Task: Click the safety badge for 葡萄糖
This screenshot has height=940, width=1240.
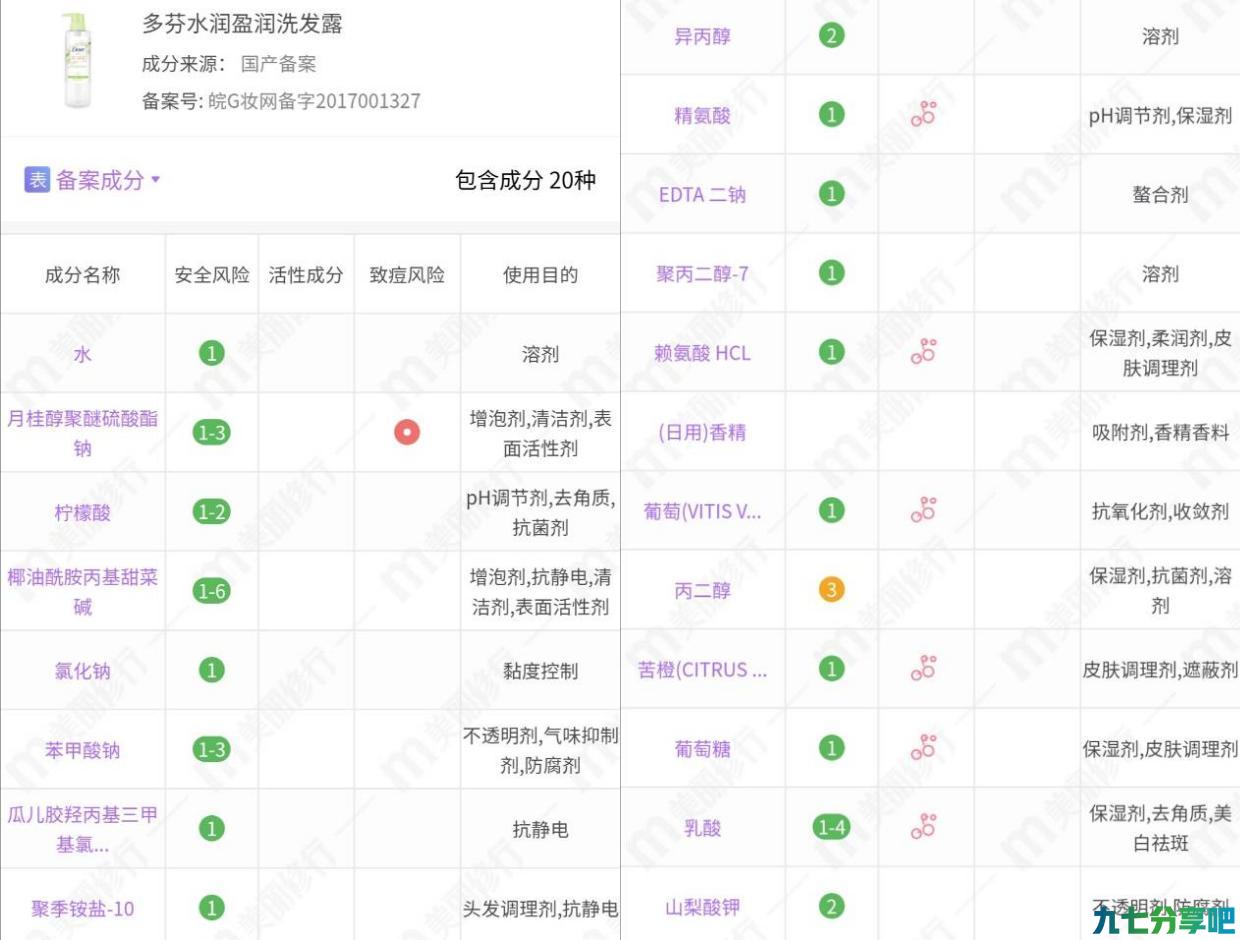Action: point(831,748)
